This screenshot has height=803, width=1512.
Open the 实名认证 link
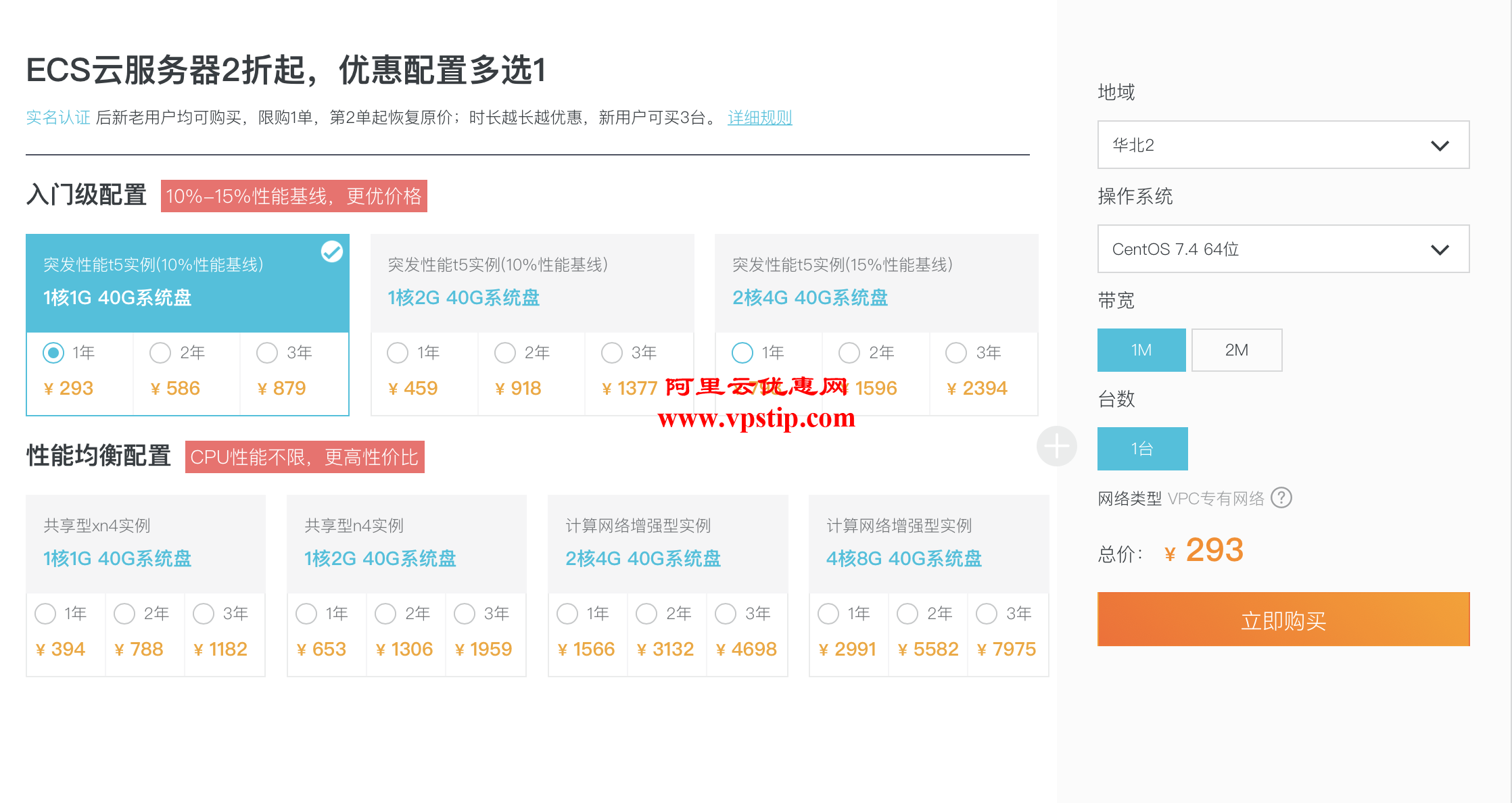click(x=58, y=118)
